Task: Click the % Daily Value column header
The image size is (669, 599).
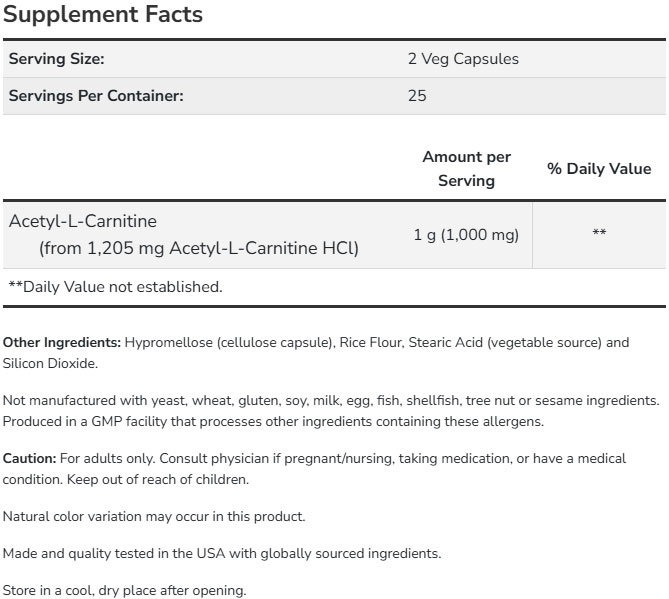Action: (599, 169)
